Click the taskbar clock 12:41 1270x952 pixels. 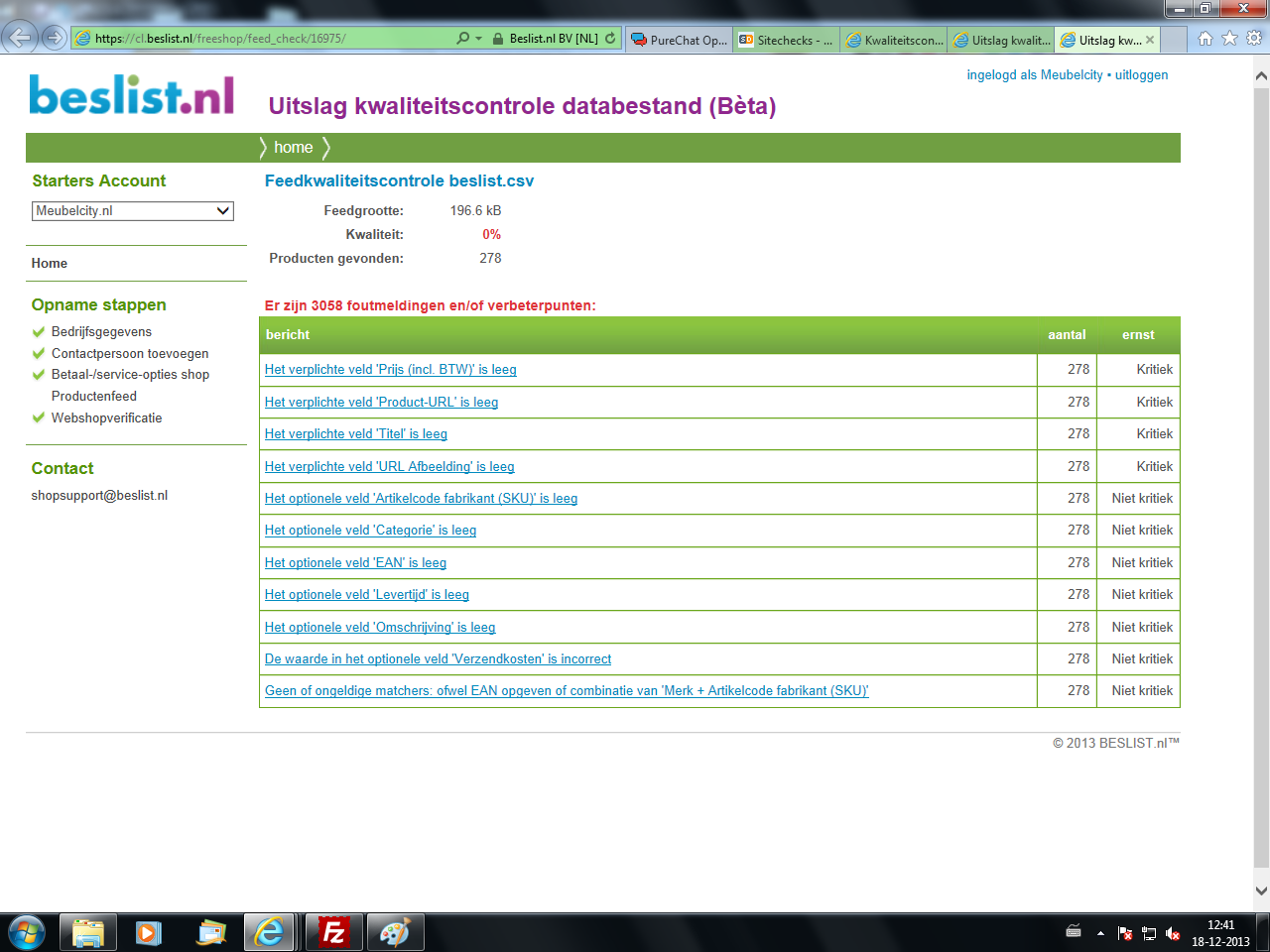(x=1220, y=925)
